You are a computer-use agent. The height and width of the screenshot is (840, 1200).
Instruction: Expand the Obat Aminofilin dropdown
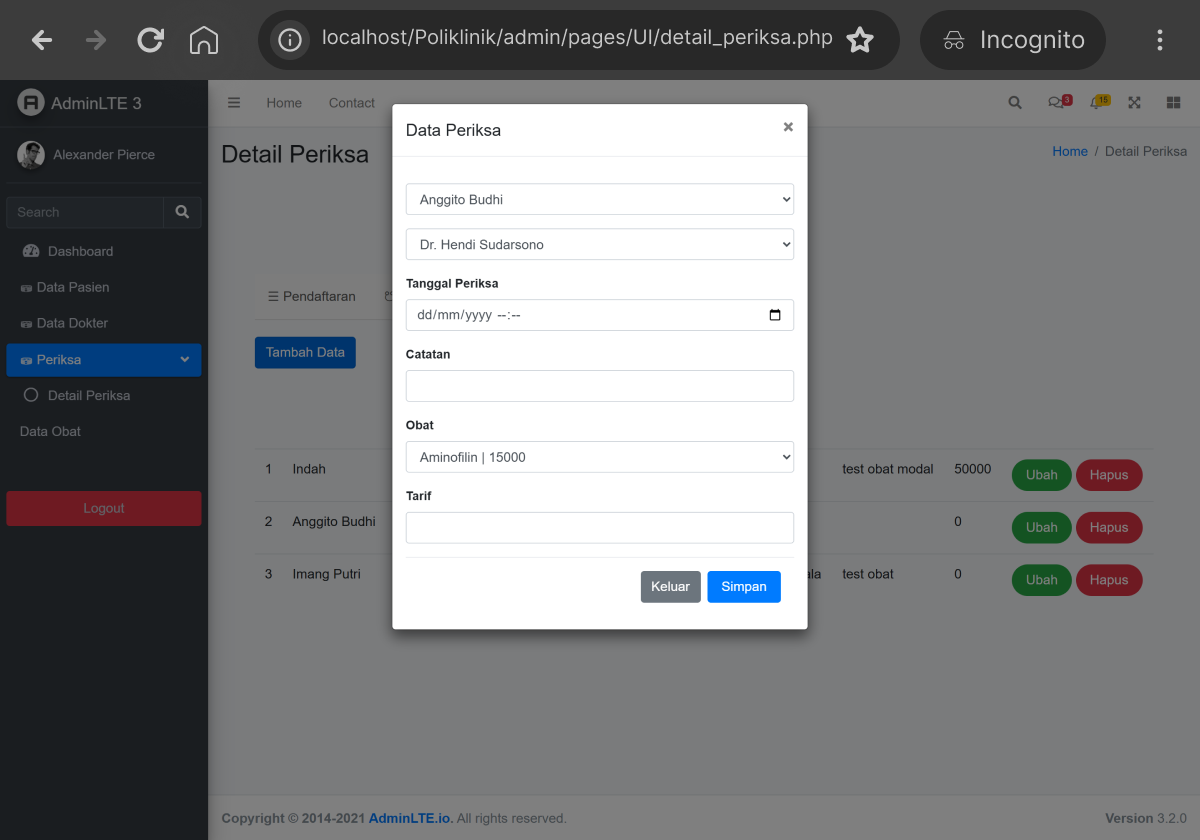pyautogui.click(x=599, y=457)
